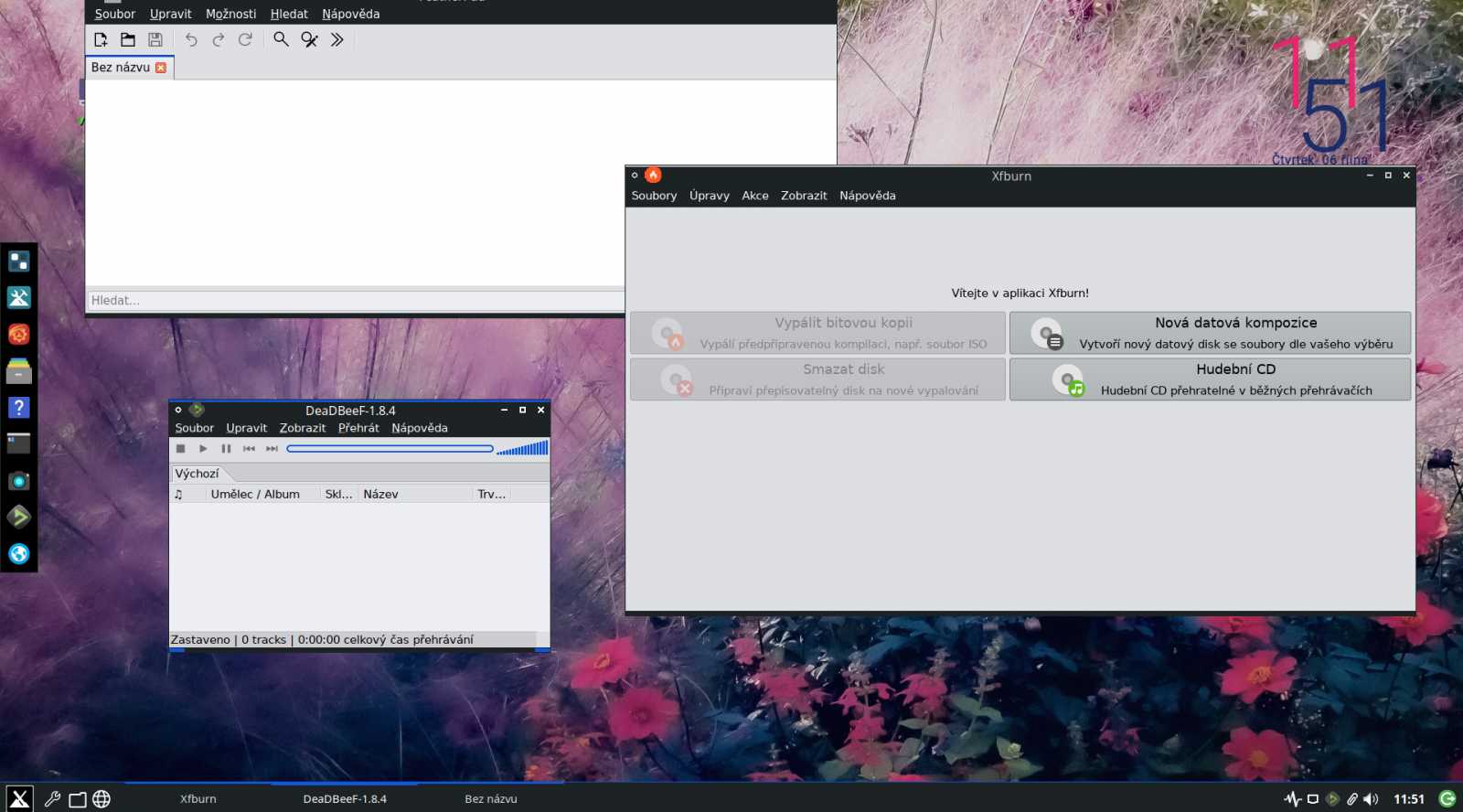Open Xfburn Úpravy menu
Image resolution: width=1463 pixels, height=812 pixels.
click(710, 196)
